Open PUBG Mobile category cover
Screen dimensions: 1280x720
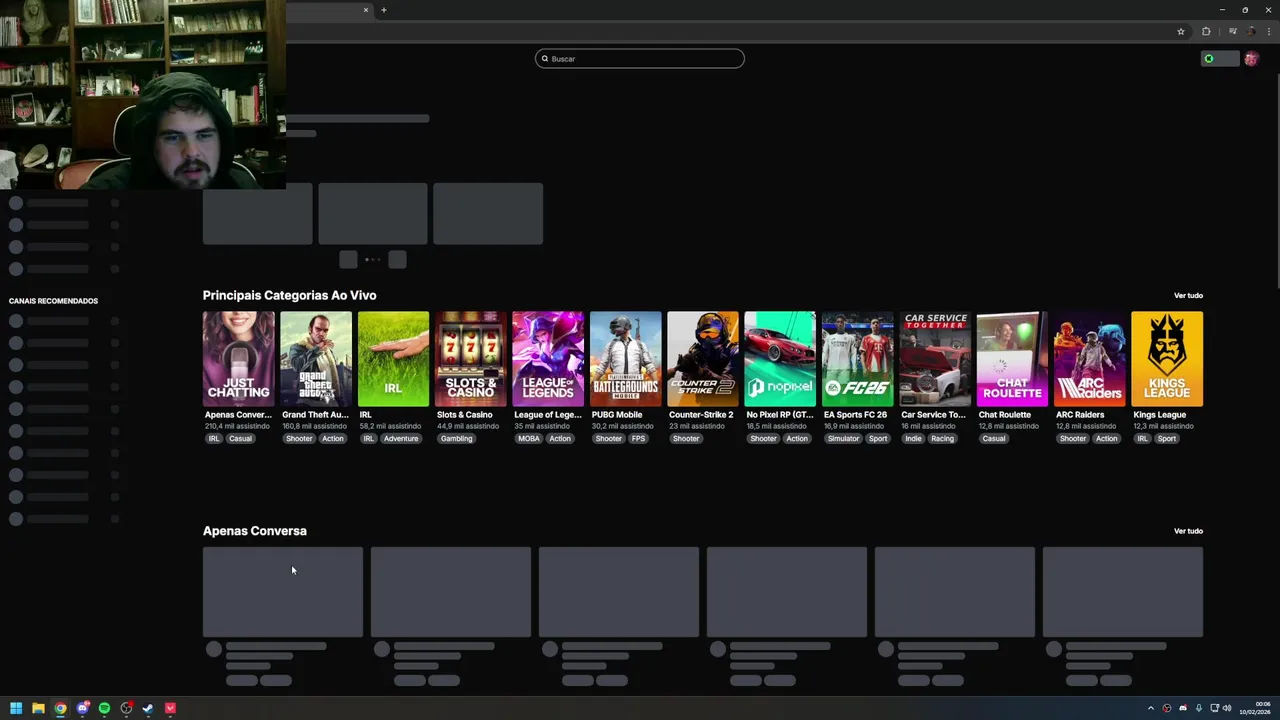[x=625, y=359]
